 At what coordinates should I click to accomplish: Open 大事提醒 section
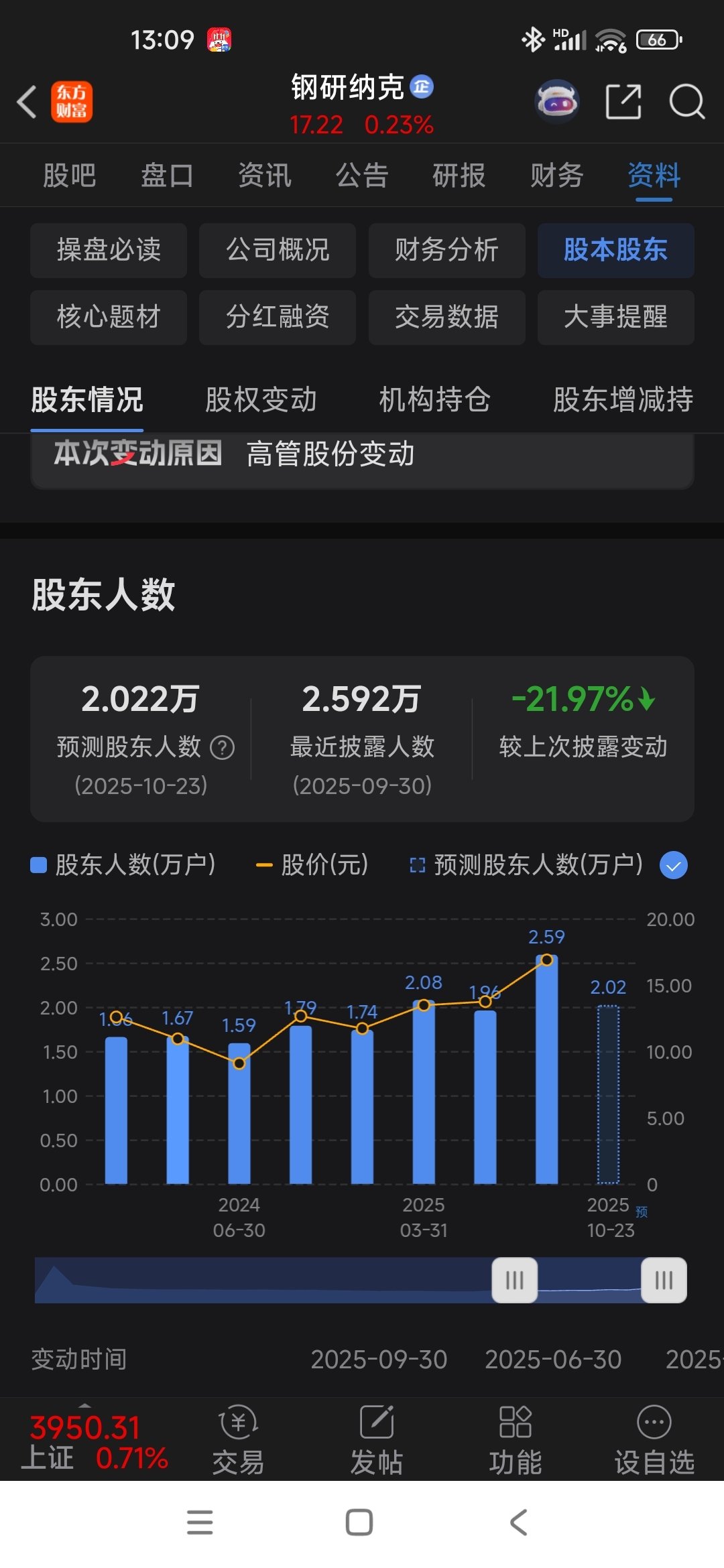coord(615,317)
